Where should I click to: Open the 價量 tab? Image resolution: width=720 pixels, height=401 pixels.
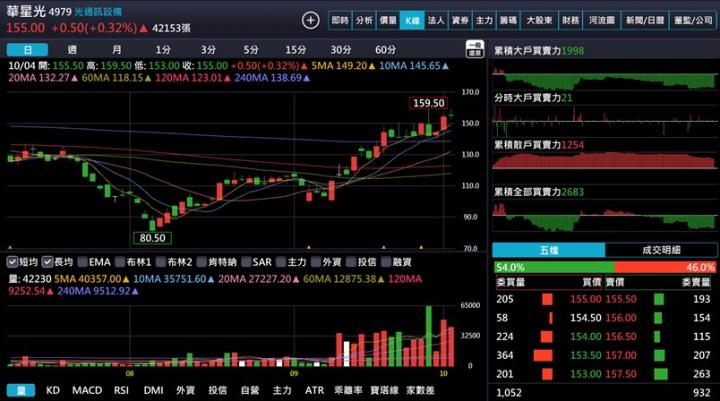coord(388,20)
